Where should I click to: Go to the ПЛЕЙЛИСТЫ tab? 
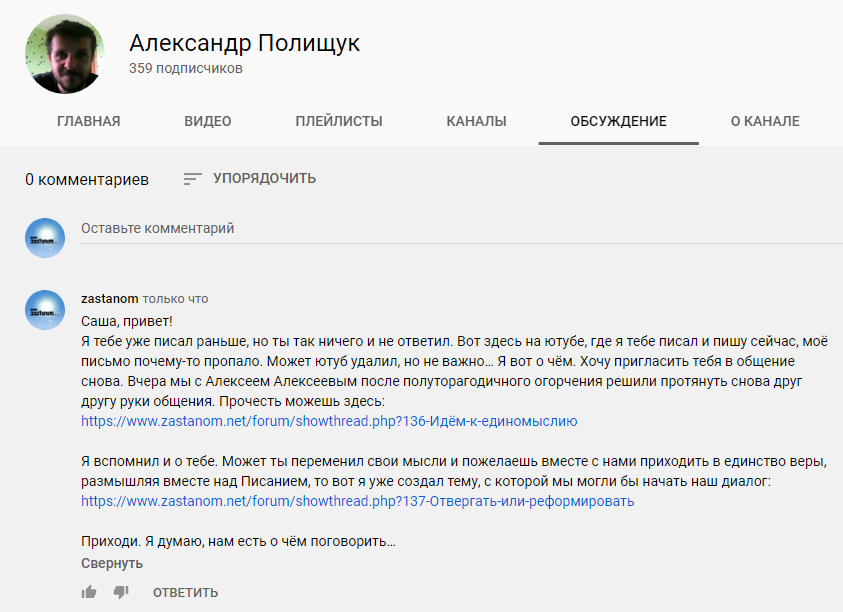click(339, 121)
